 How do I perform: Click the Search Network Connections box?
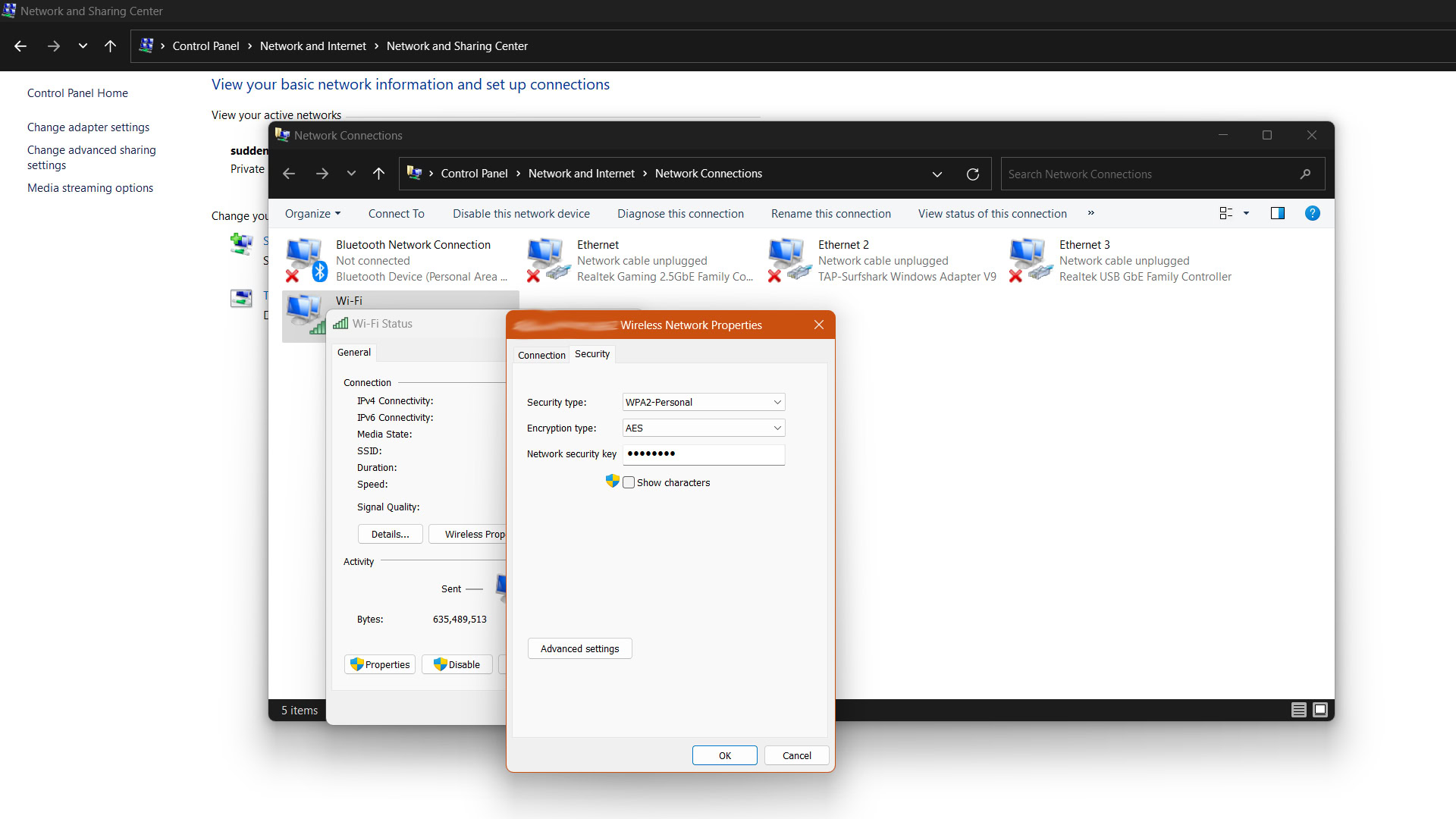coord(1149,174)
